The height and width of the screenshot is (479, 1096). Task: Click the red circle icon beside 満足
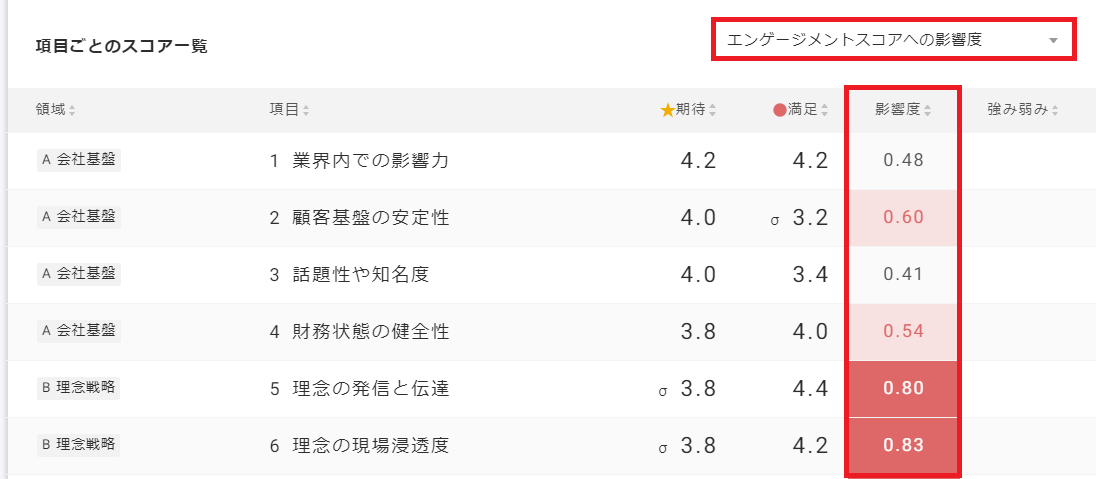point(780,110)
